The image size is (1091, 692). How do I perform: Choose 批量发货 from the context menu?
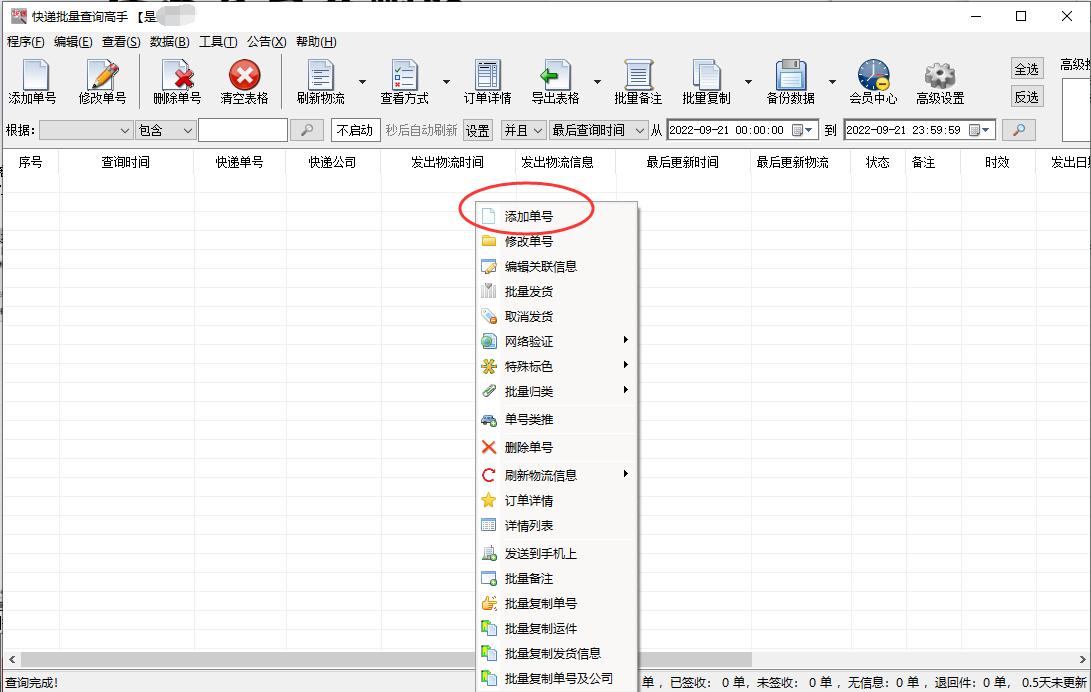pos(530,293)
